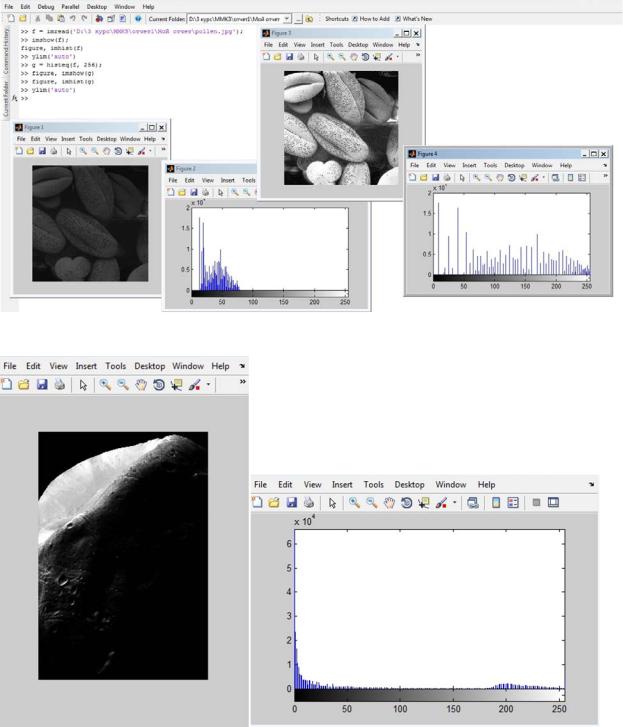Select Zoom In tool in Figure 3 toolbar
The image size is (623, 727).
[x=330, y=57]
